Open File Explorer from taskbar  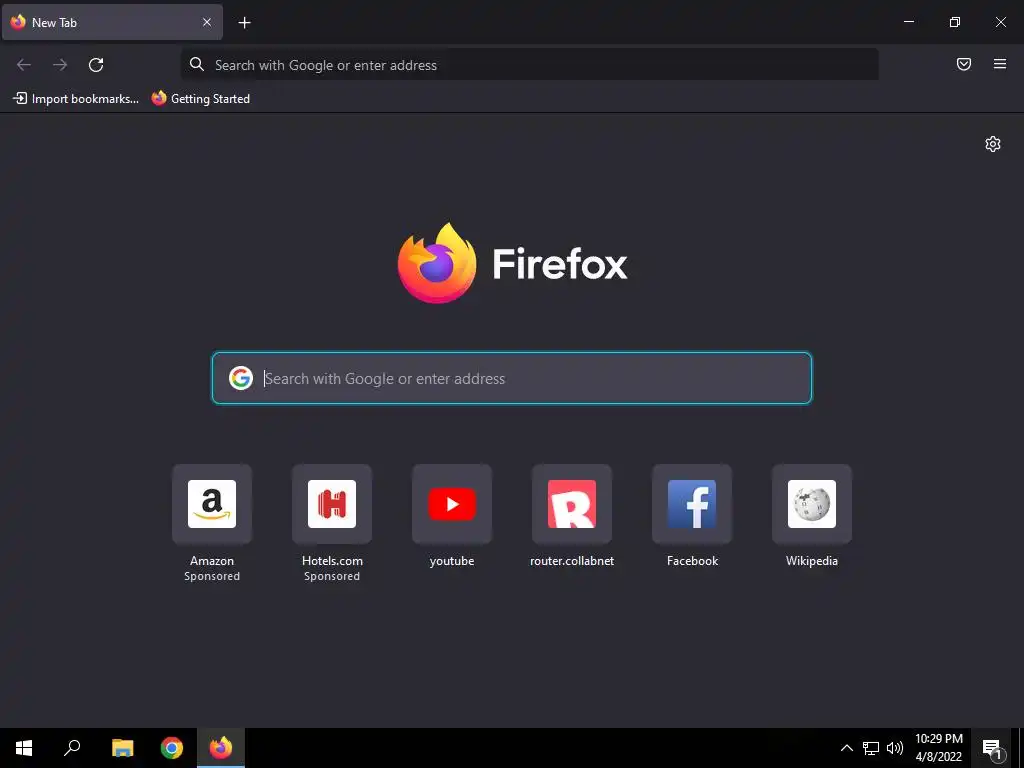click(123, 748)
